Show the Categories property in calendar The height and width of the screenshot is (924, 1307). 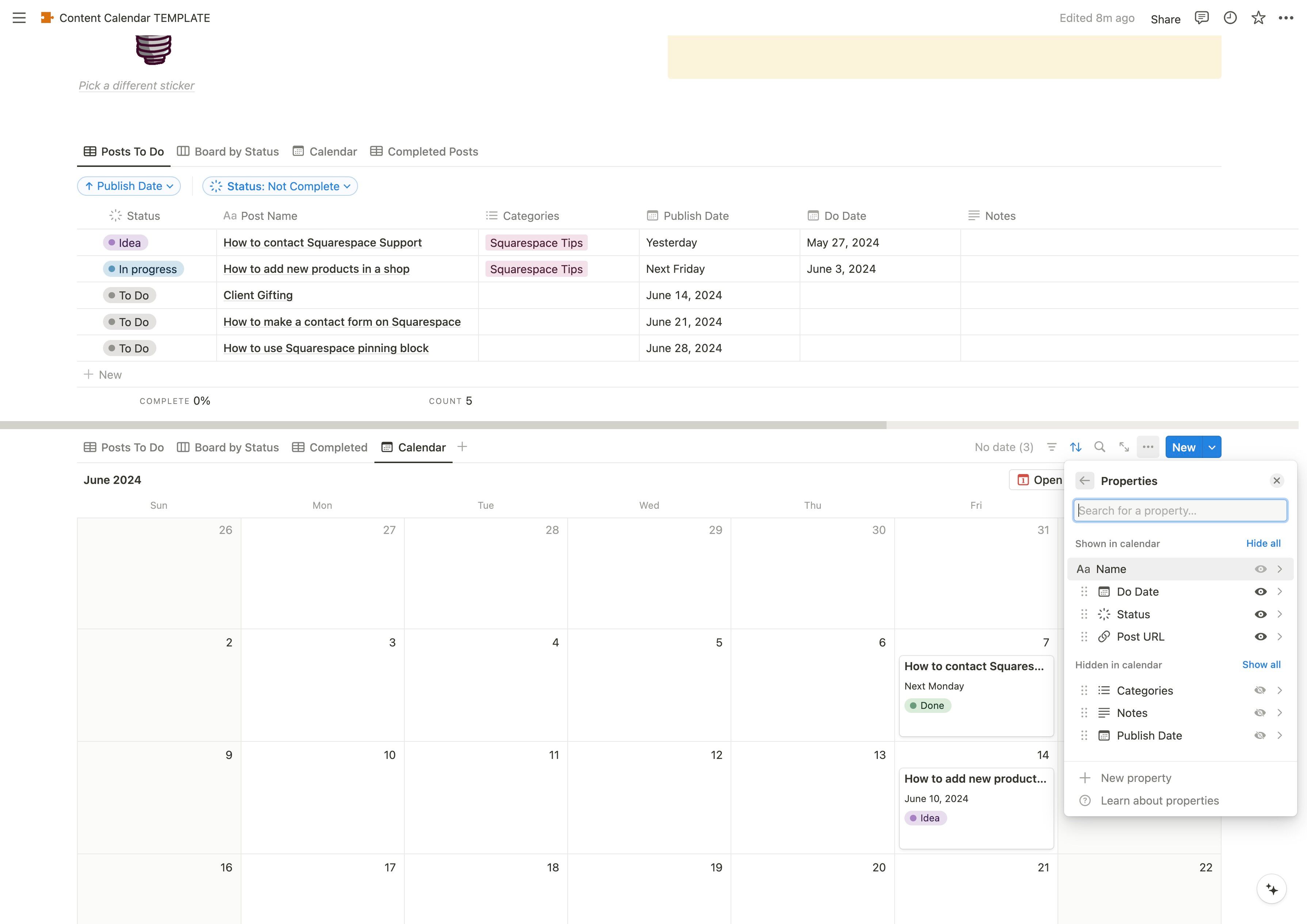click(x=1260, y=691)
